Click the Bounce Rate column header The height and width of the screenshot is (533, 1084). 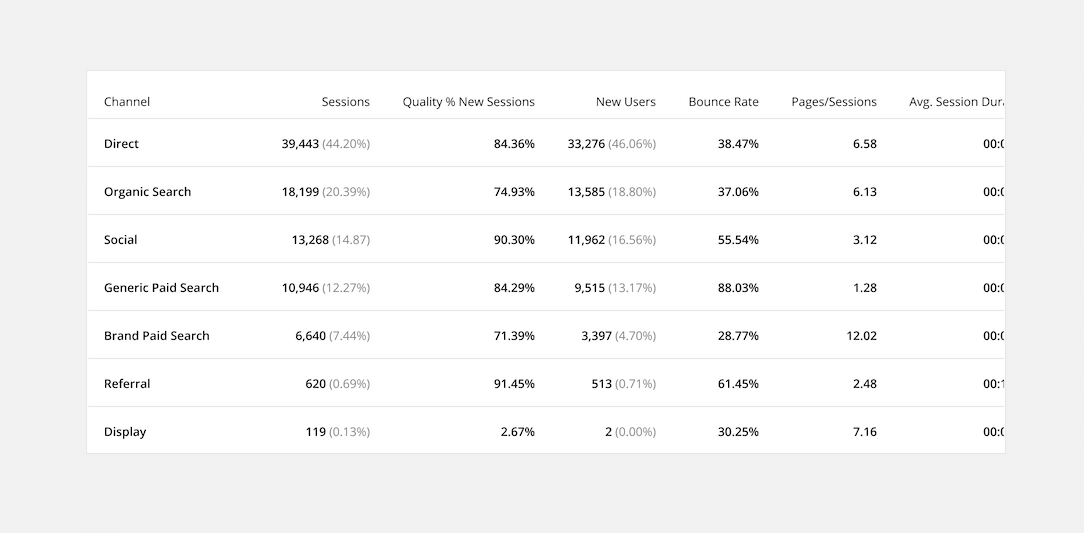723,102
